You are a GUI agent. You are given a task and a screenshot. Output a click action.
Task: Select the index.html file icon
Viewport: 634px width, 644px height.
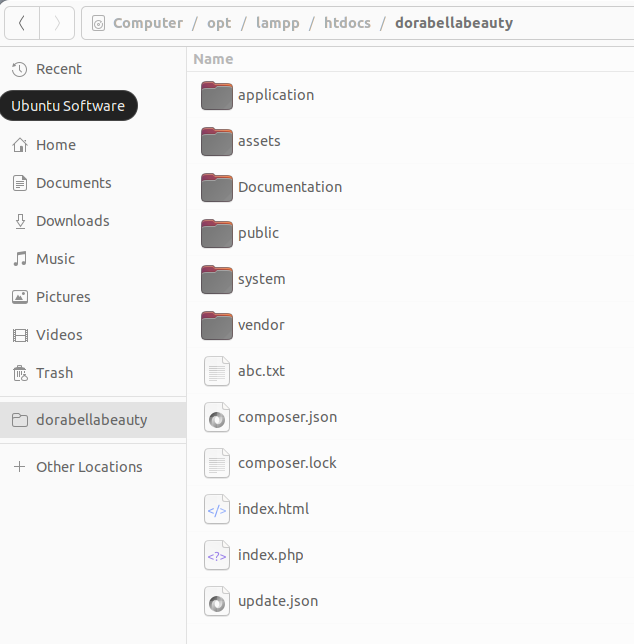click(216, 510)
